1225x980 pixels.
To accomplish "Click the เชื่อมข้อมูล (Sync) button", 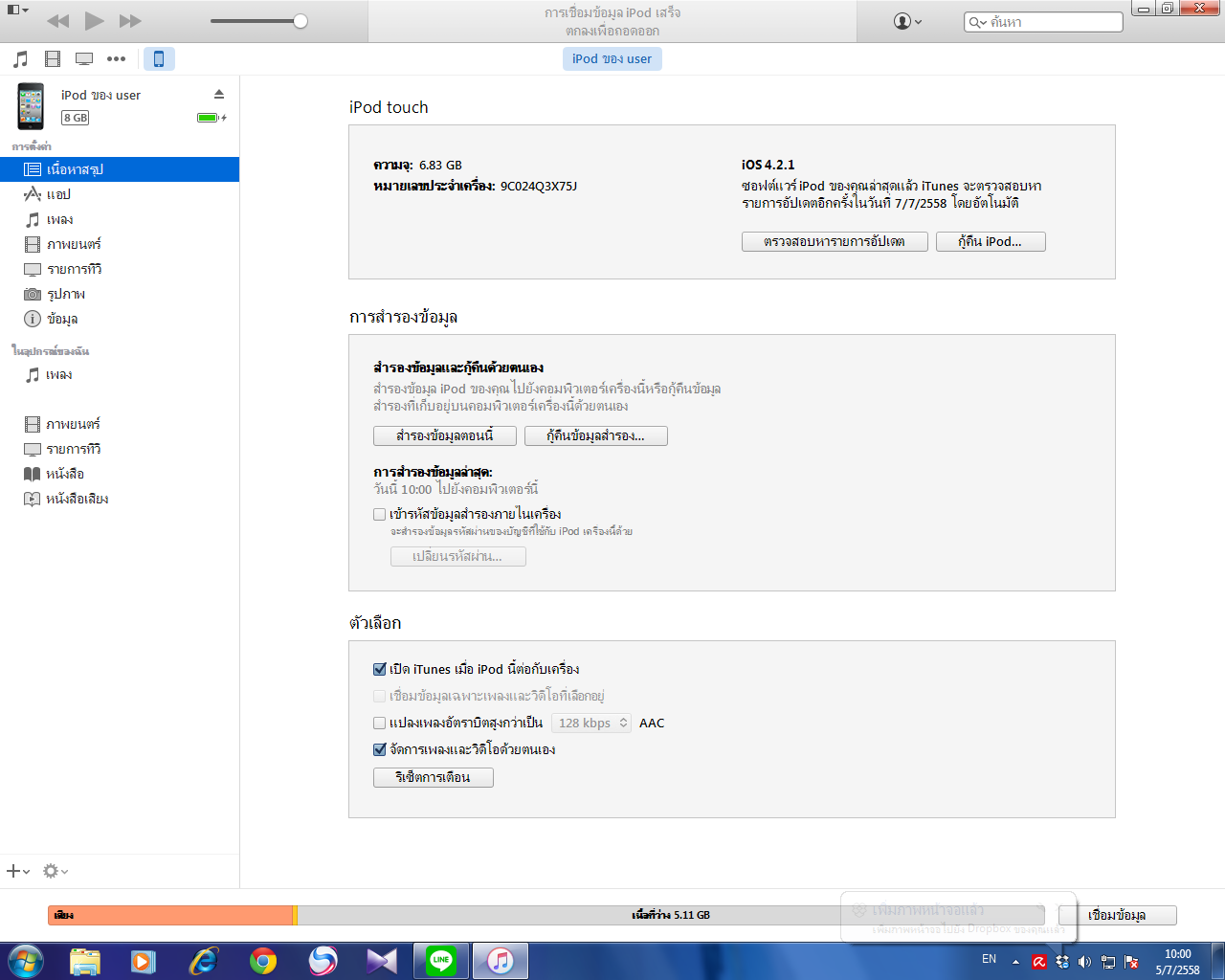I will coord(1117,915).
